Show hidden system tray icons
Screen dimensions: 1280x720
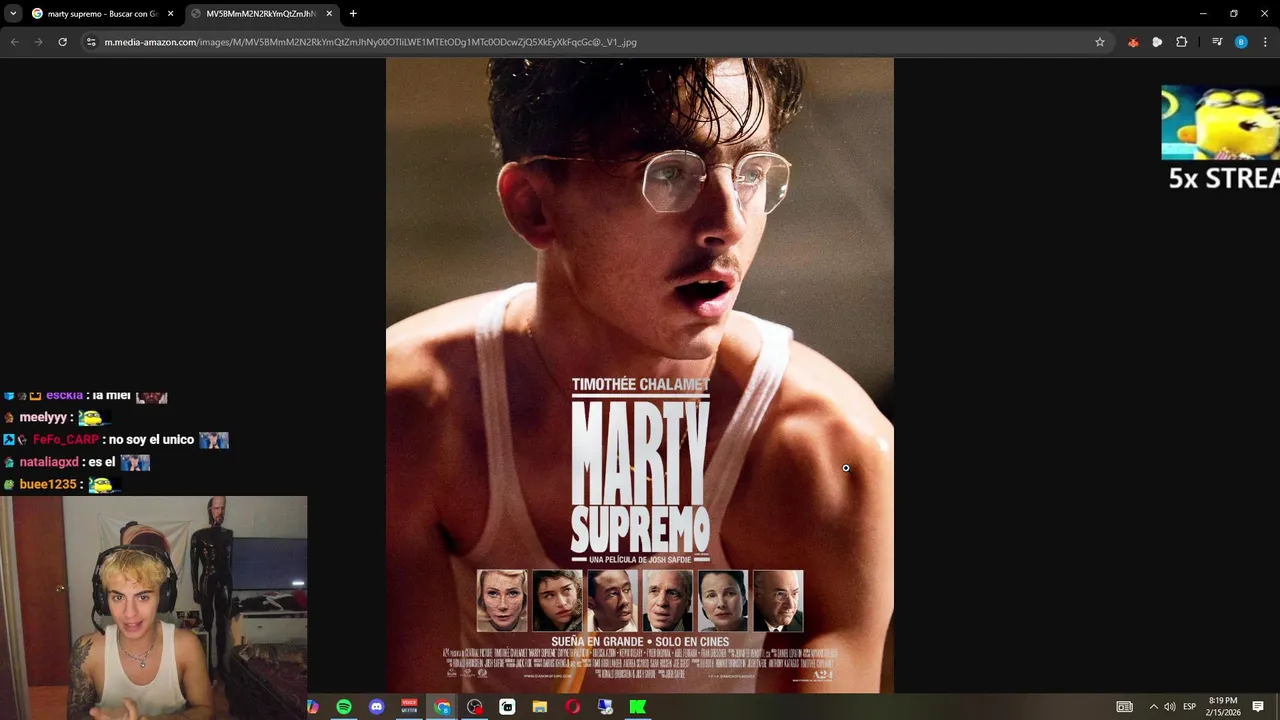pos(1153,707)
